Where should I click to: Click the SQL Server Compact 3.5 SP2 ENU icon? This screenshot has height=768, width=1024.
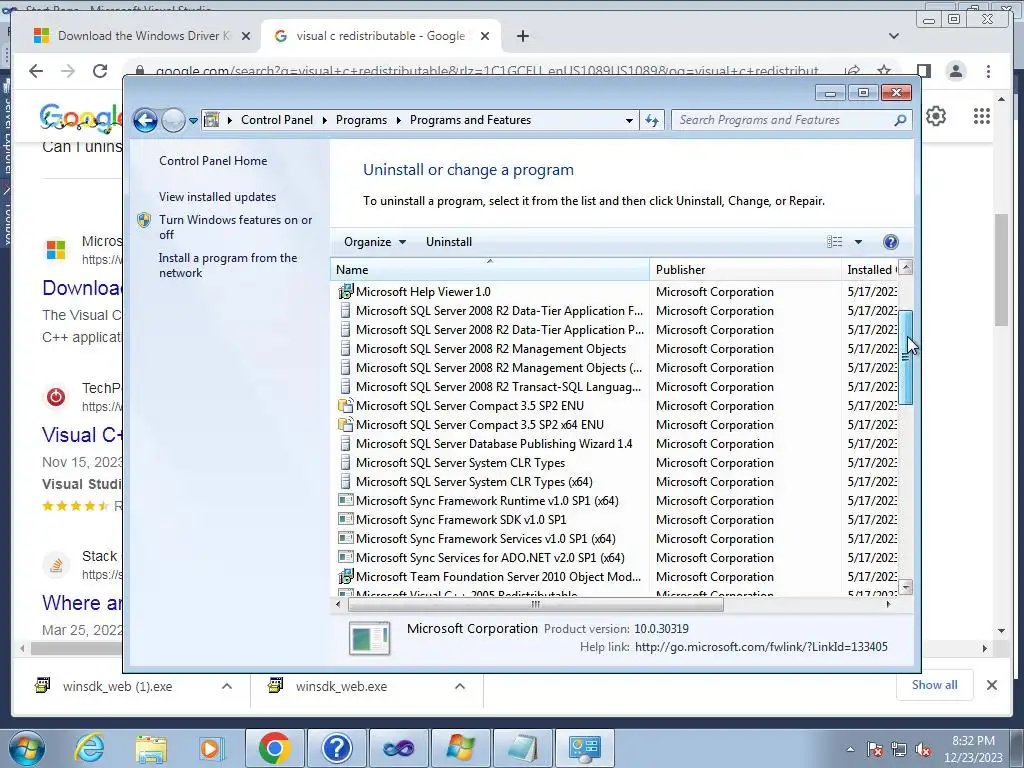345,406
